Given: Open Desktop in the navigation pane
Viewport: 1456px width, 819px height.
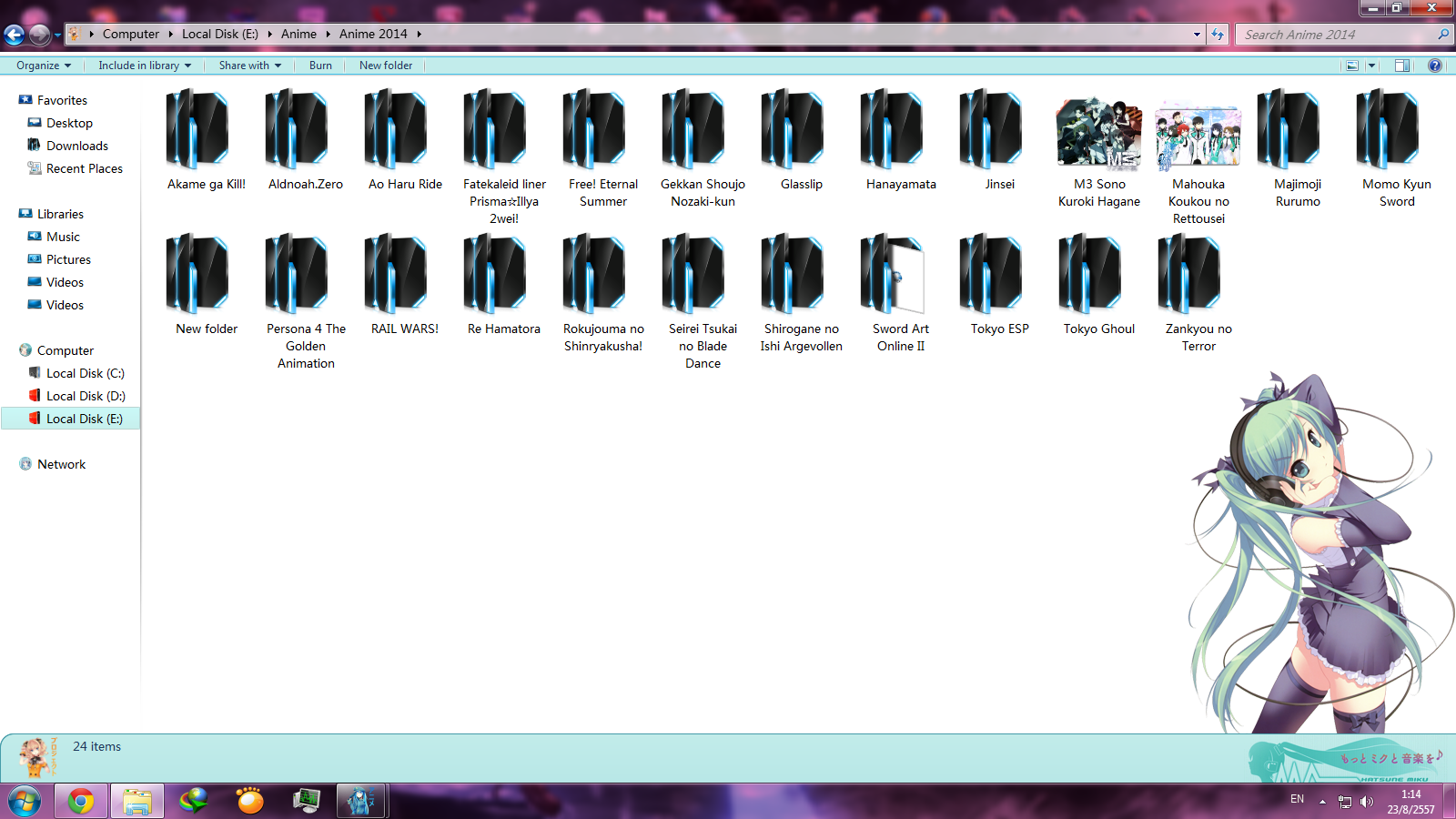Looking at the screenshot, I should [x=69, y=123].
